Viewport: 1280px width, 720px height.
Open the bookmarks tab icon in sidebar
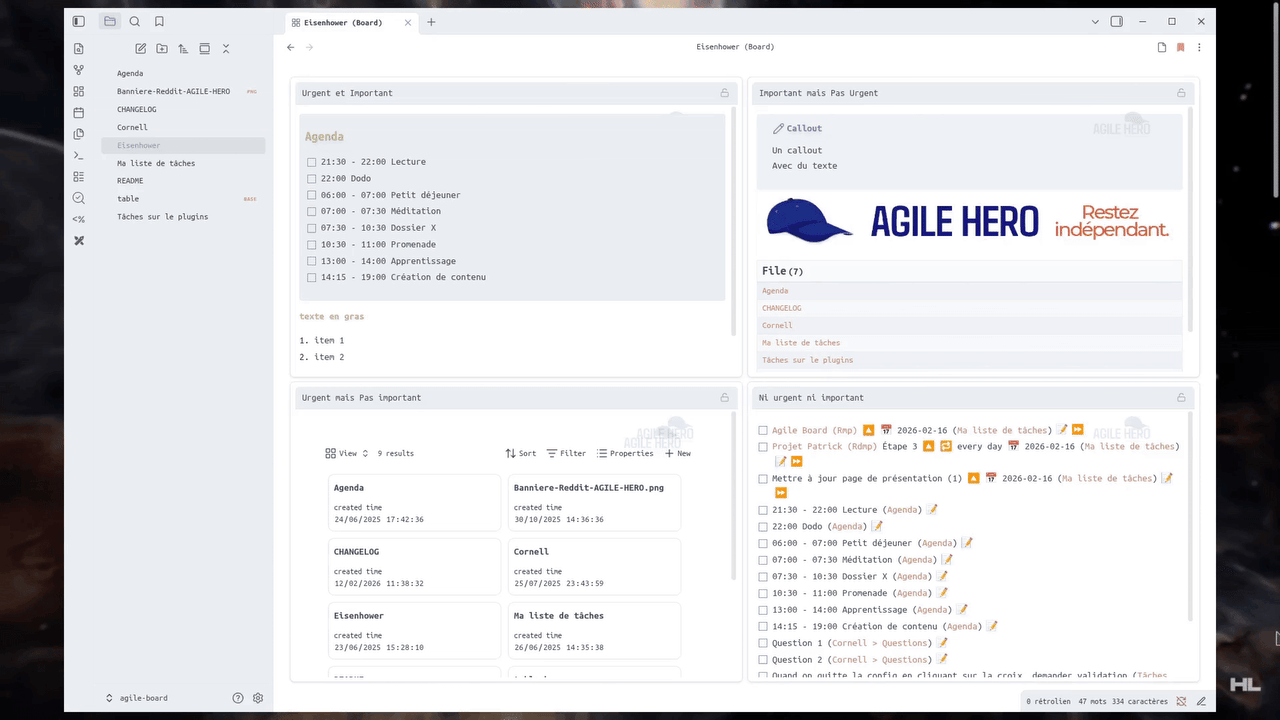159,21
